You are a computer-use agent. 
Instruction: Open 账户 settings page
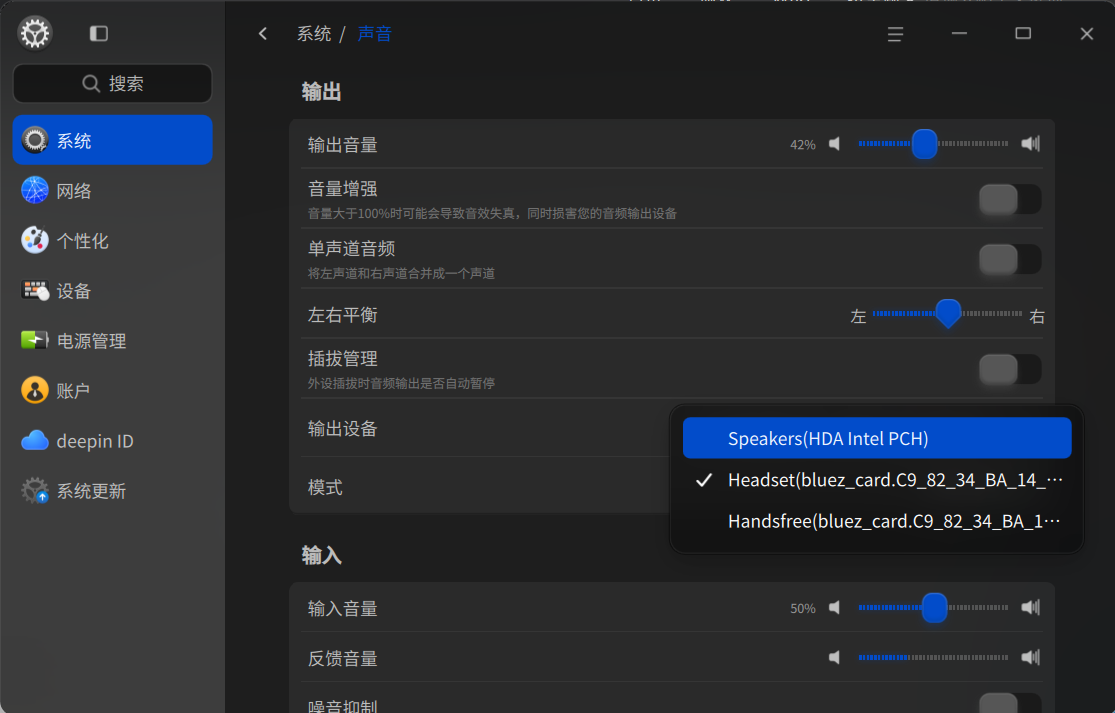(x=112, y=390)
